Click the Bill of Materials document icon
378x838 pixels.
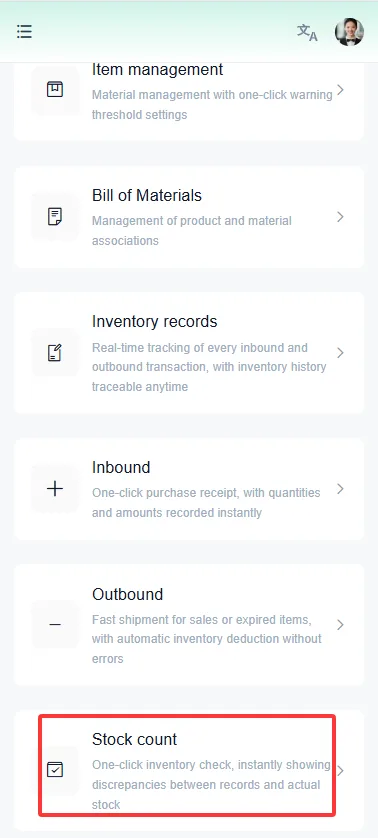55,216
